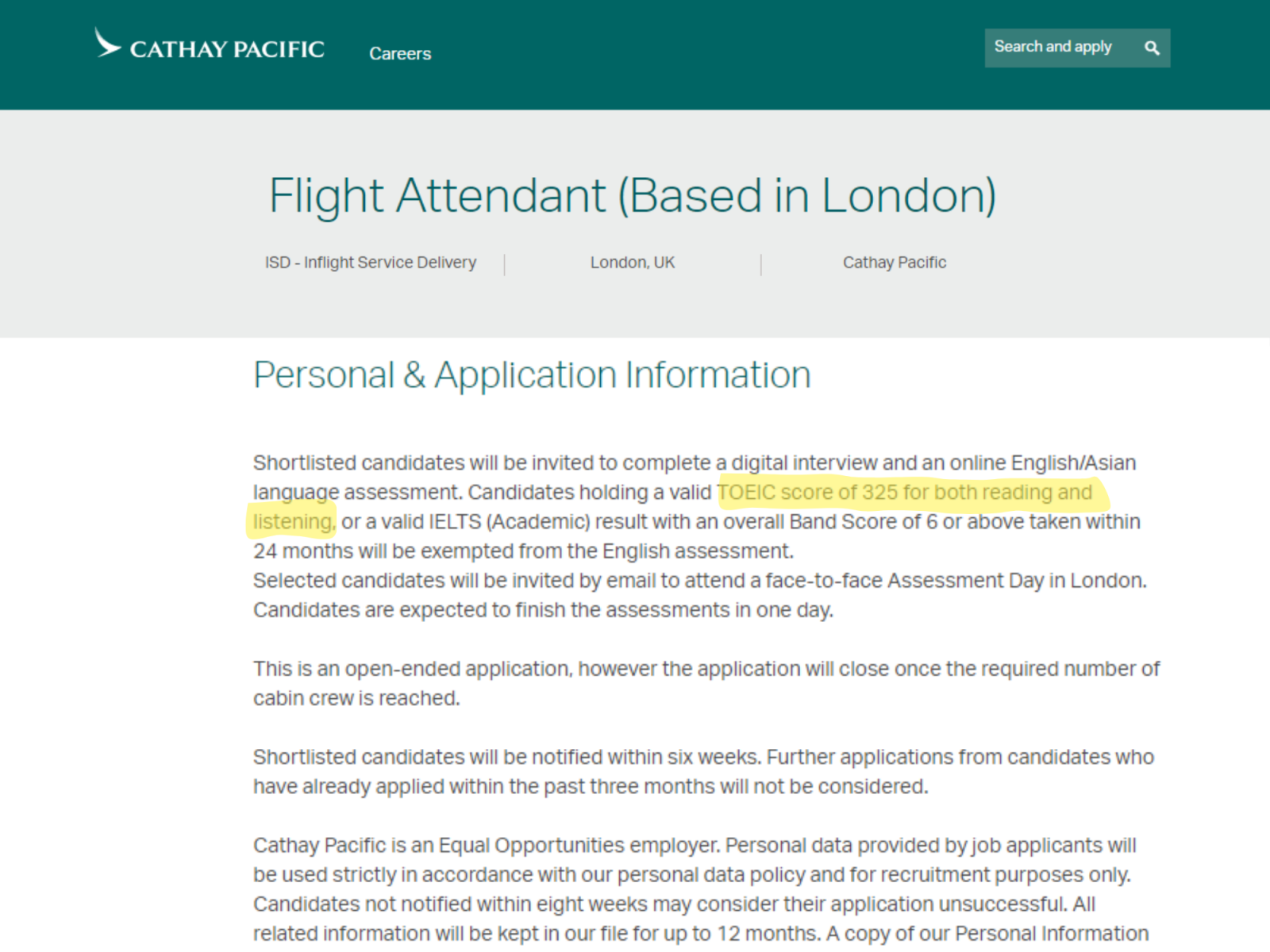Click the Search and apply field
This screenshot has height=952, width=1270.
[x=1077, y=48]
